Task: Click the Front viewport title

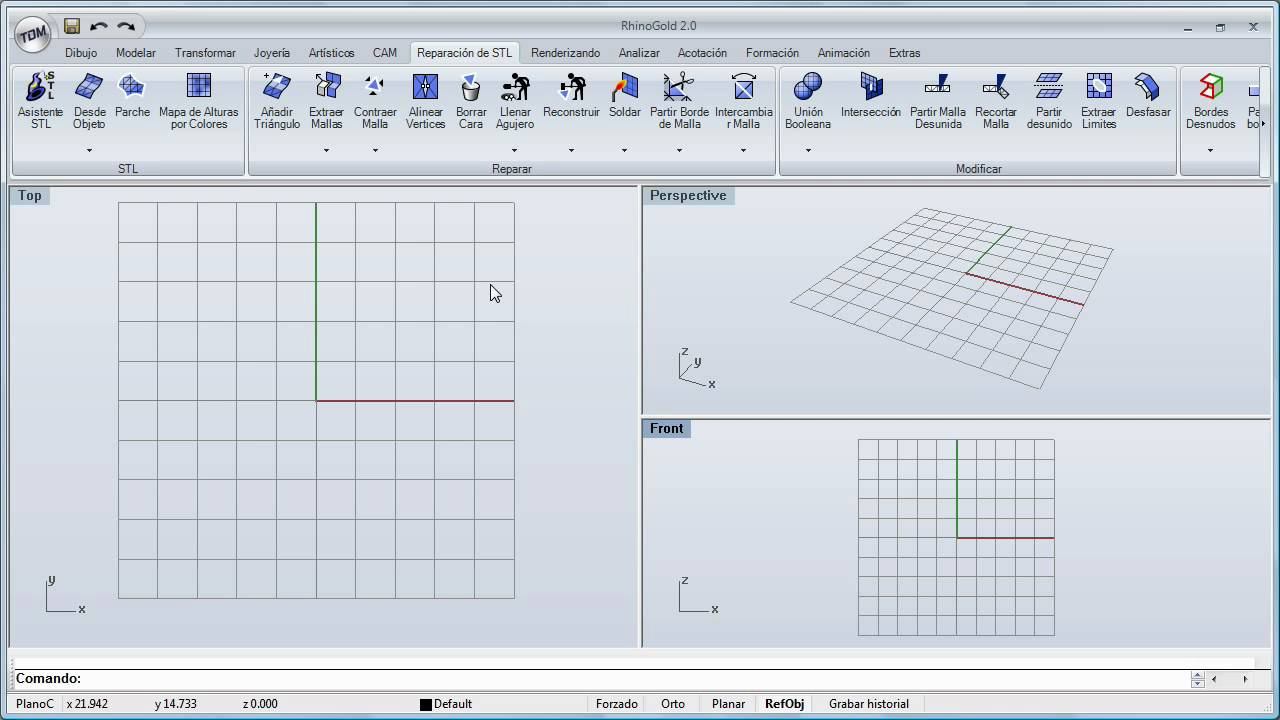Action: click(x=667, y=429)
